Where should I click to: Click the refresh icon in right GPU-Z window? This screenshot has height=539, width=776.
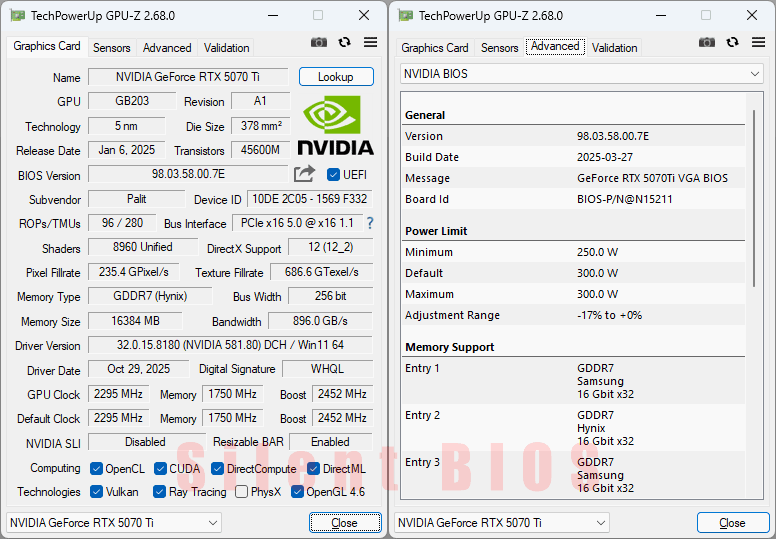click(732, 43)
